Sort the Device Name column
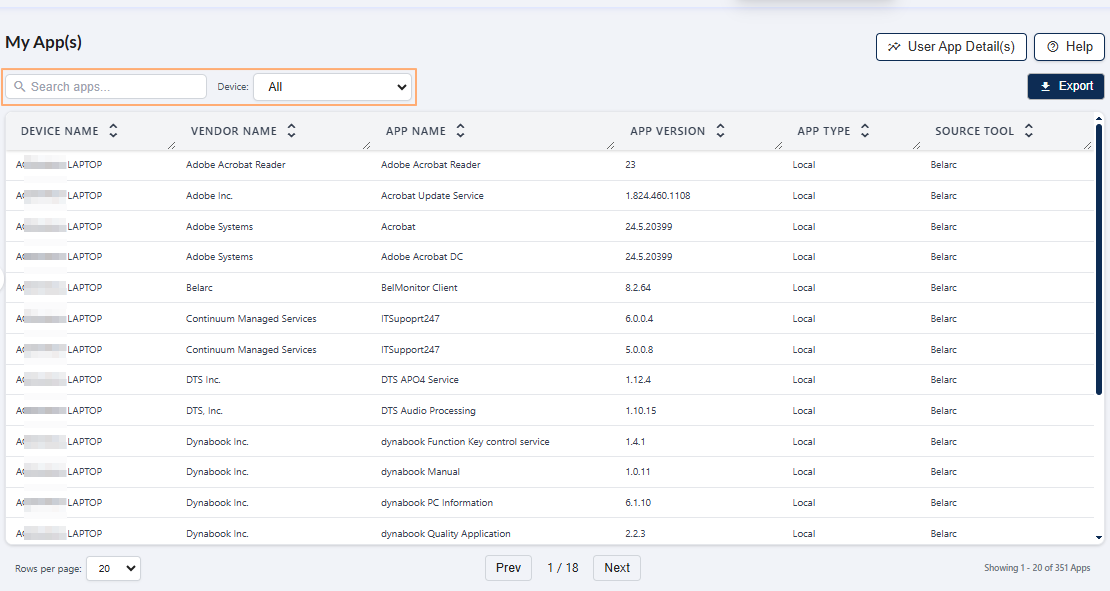This screenshot has width=1110, height=591. (x=113, y=130)
